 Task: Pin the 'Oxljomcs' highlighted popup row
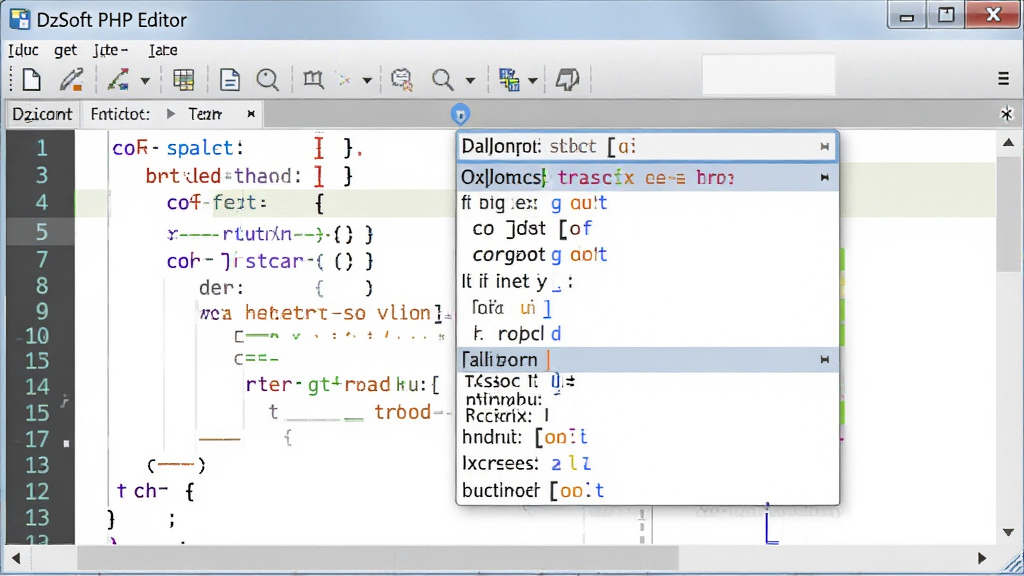coord(825,177)
